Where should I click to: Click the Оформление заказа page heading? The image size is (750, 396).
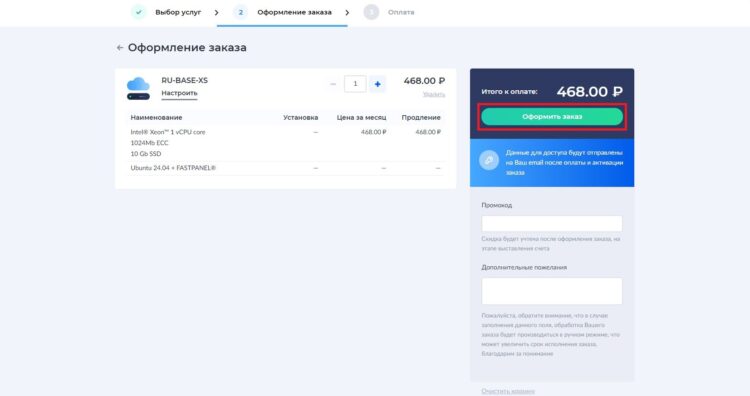pos(187,48)
